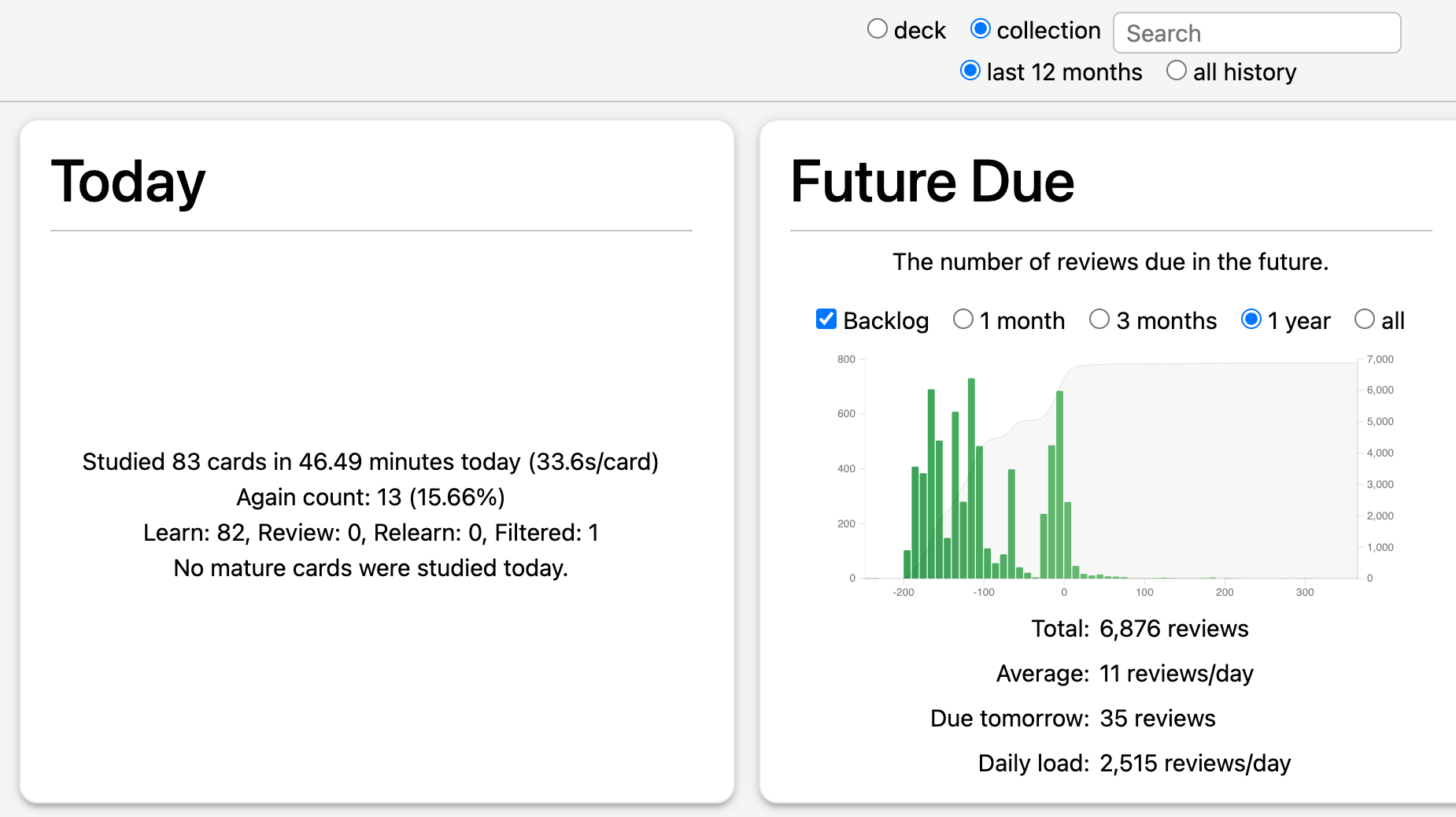Set Future Due range to 1 month

coord(963,319)
